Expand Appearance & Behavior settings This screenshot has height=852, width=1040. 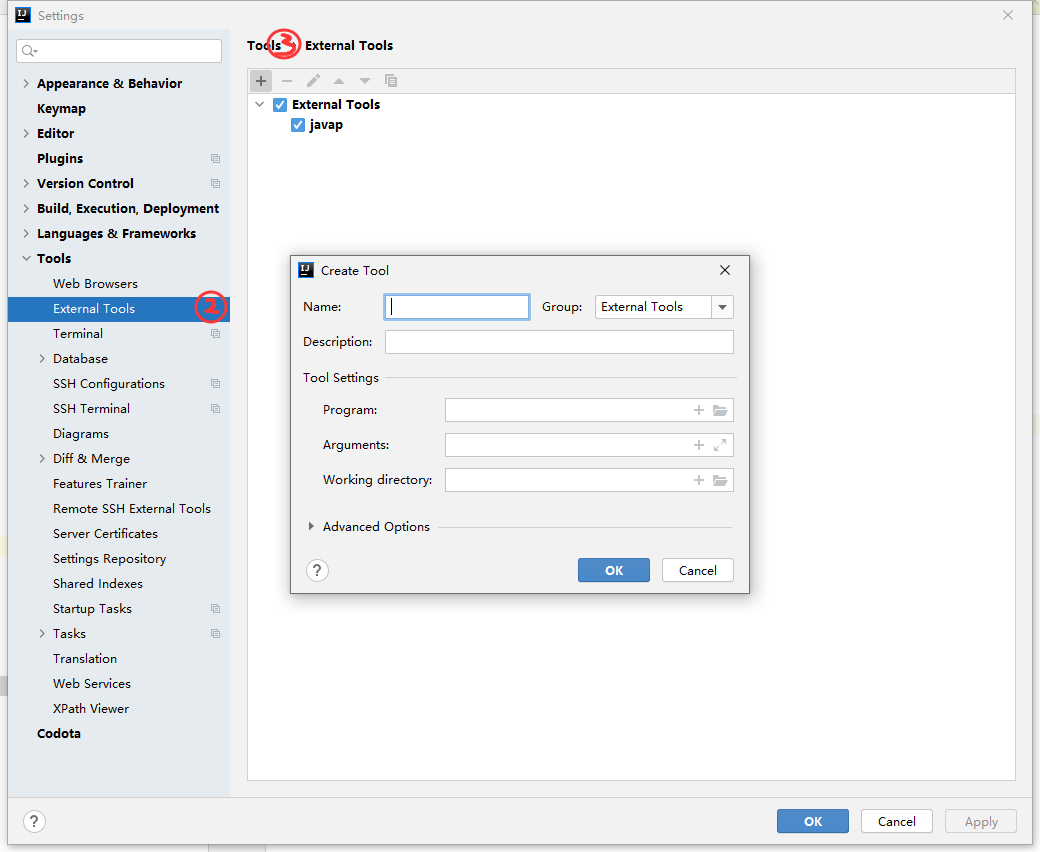point(26,84)
